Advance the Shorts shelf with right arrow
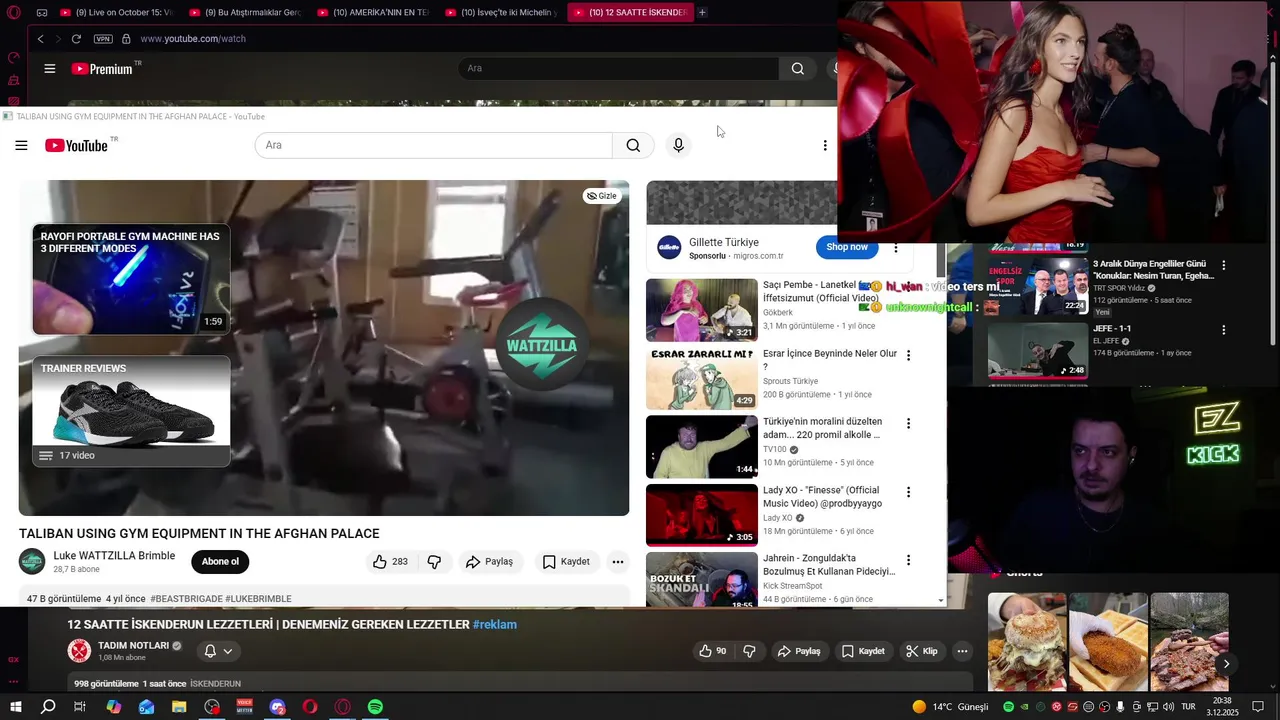Viewport: 1280px width, 720px height. click(x=1226, y=664)
